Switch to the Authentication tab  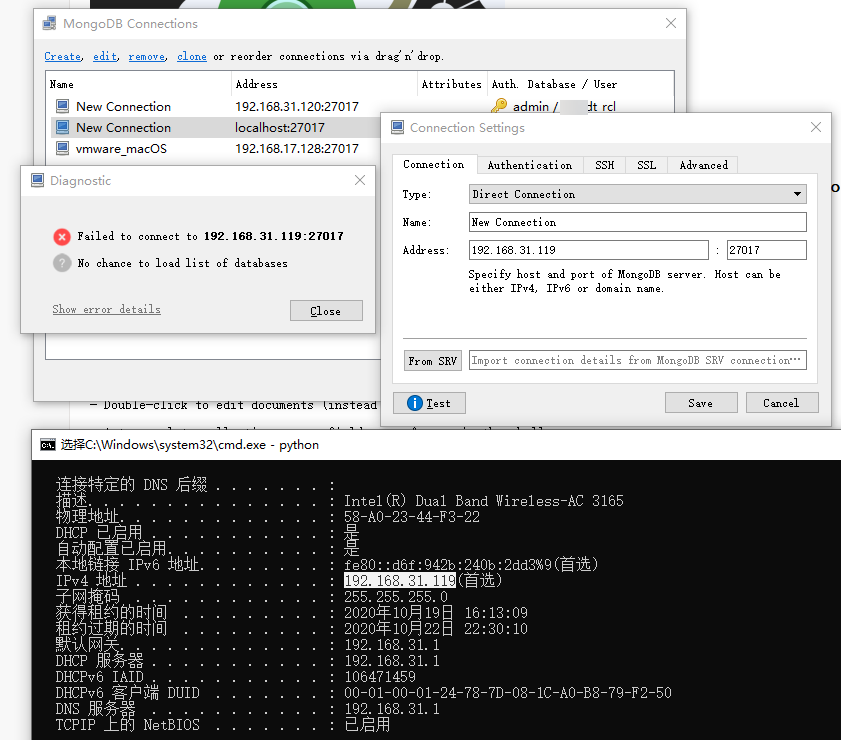529,165
